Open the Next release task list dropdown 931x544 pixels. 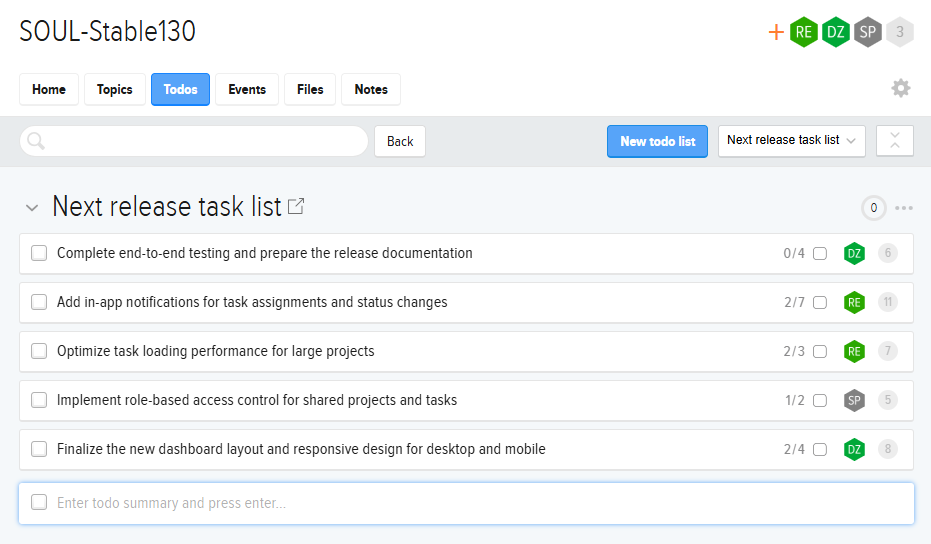click(x=791, y=141)
